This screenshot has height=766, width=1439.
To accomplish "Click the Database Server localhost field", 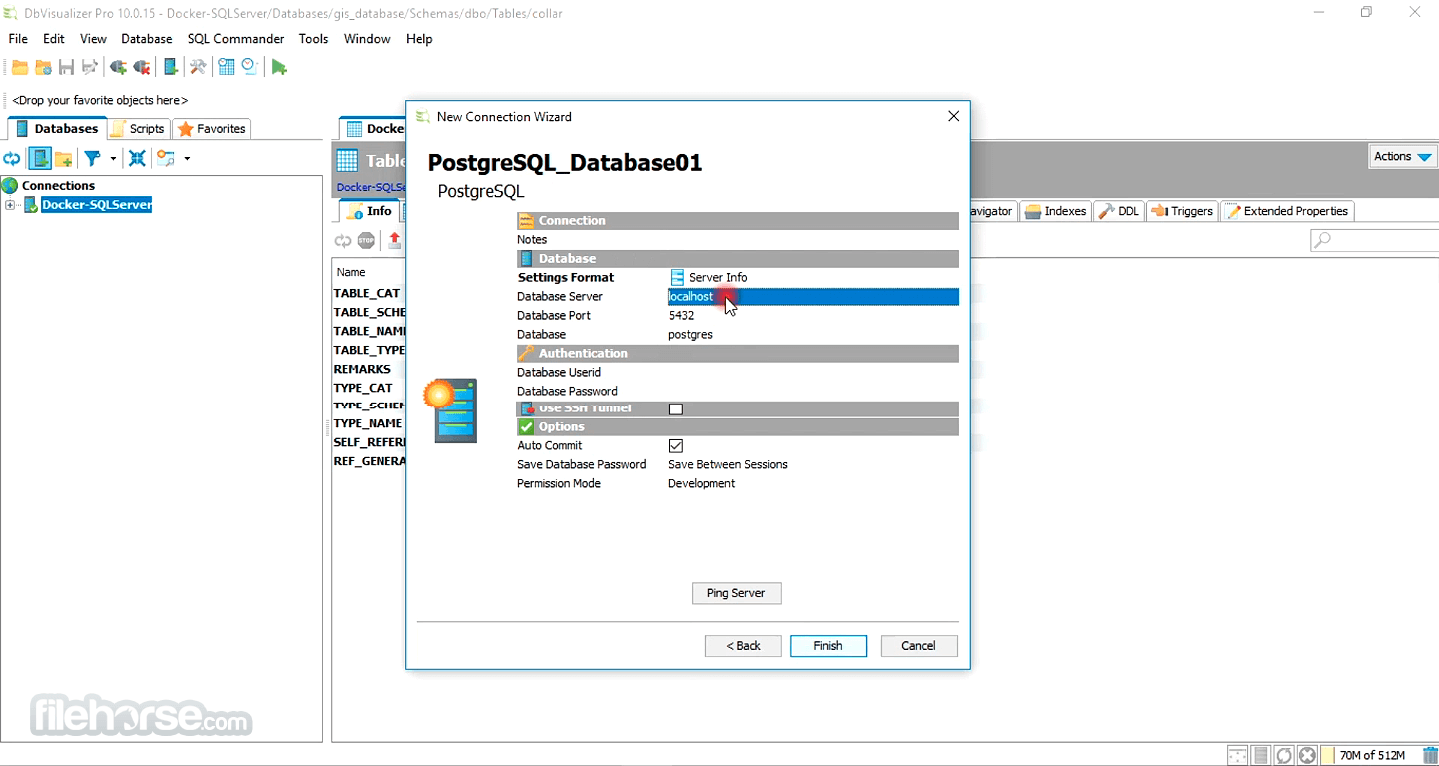I will pyautogui.click(x=813, y=297).
